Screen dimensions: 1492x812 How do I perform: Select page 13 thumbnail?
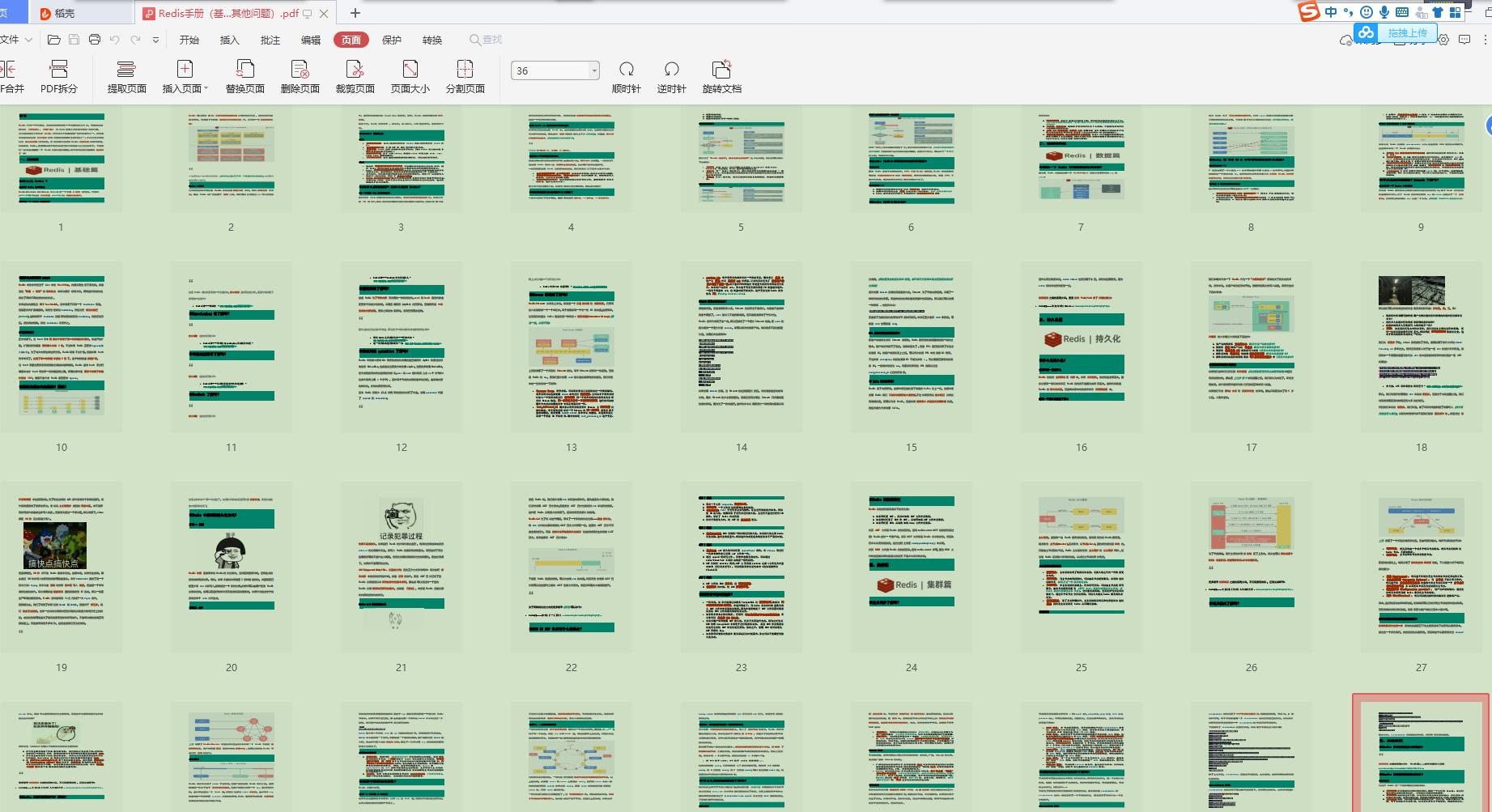point(571,346)
